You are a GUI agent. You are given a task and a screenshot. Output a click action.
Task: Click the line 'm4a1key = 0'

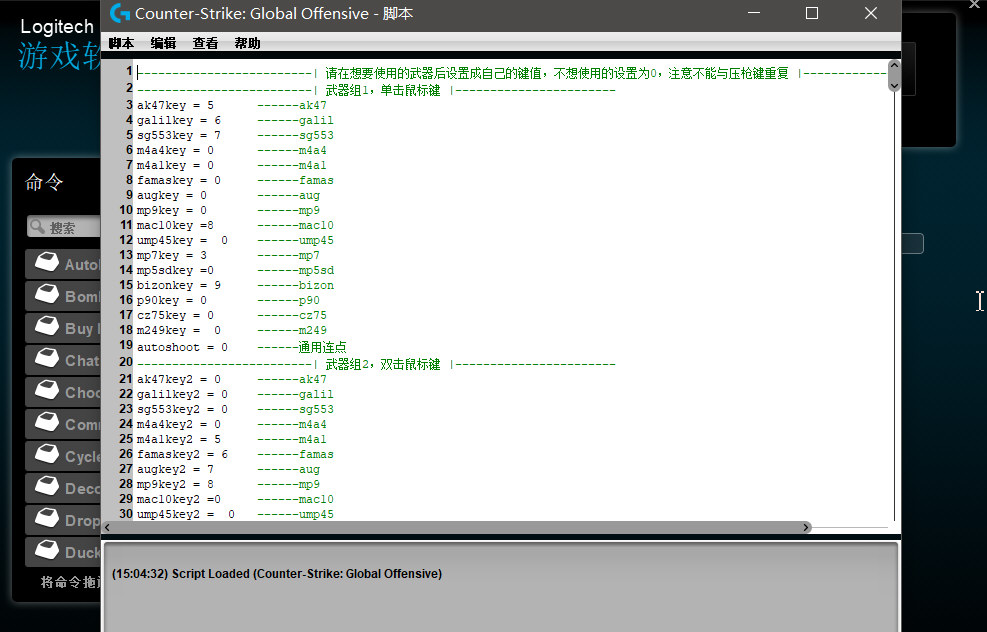tap(175, 166)
